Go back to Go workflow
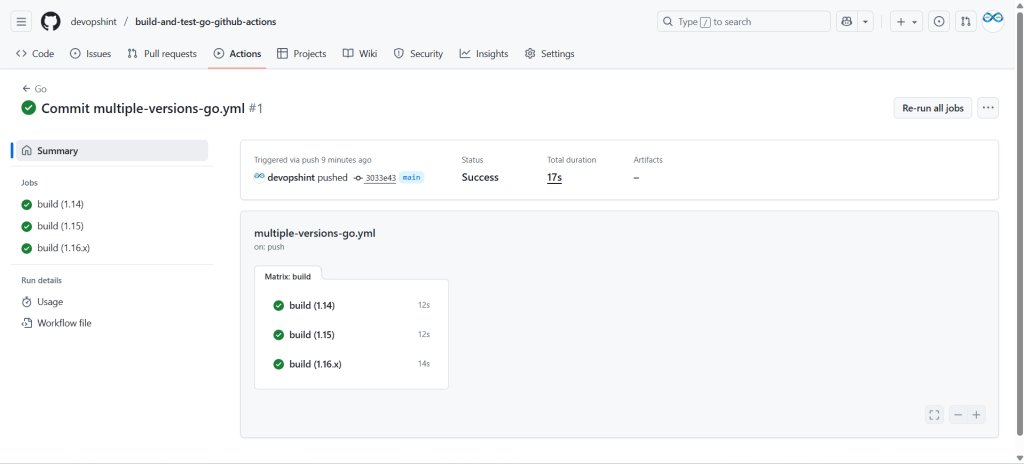The width and height of the screenshot is (1024, 464). pyautogui.click(x=35, y=89)
